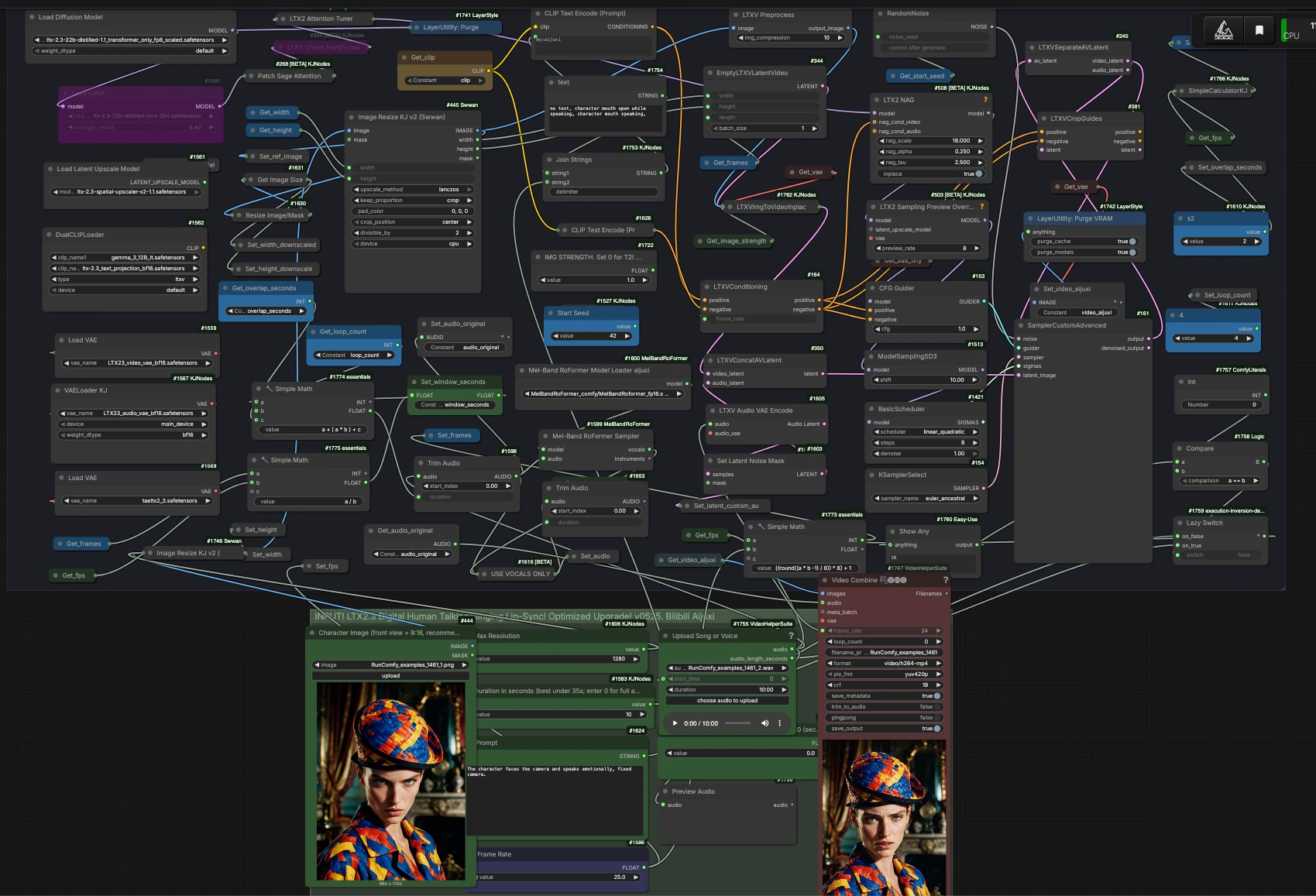Viewport: 1316px width, 896px height.
Task: Change sampler_name euler_ancestral selection
Action: (x=926, y=499)
